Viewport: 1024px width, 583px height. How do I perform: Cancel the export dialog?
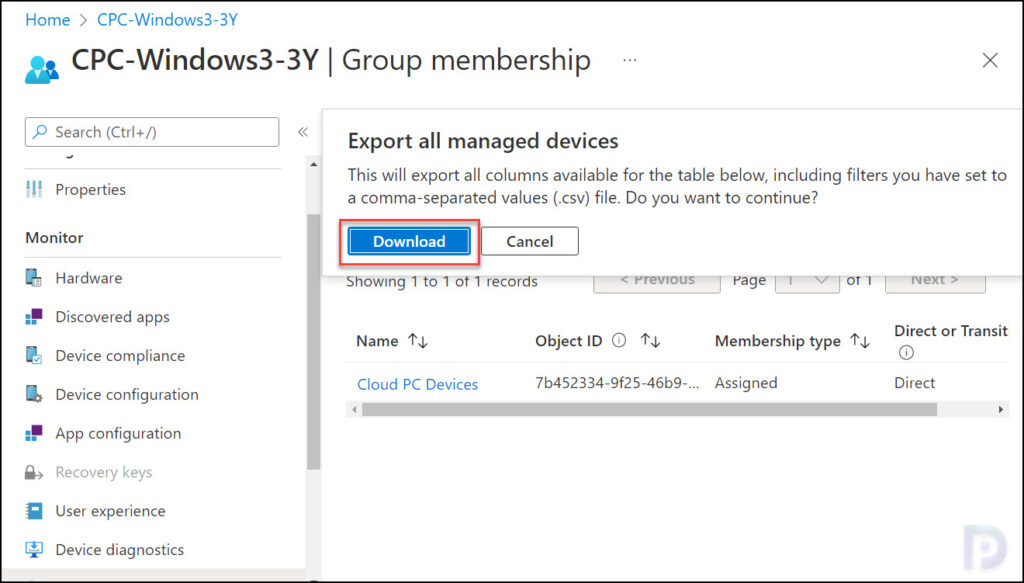(530, 242)
